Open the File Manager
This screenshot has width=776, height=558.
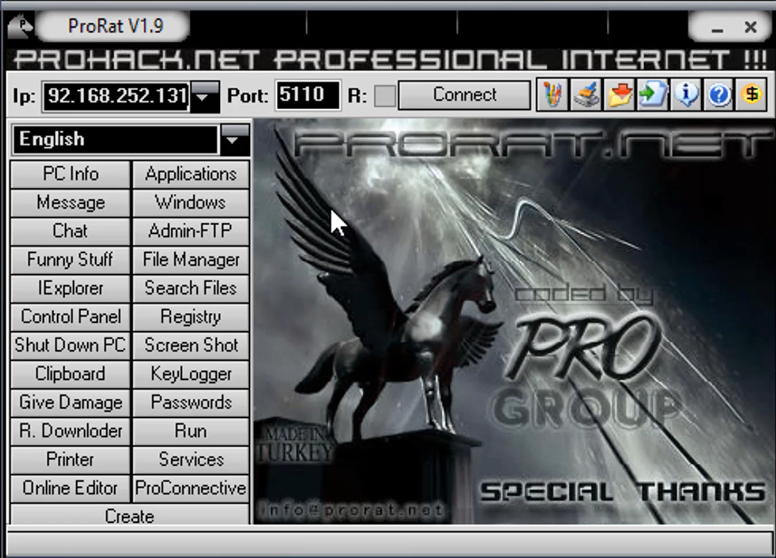tap(191, 260)
